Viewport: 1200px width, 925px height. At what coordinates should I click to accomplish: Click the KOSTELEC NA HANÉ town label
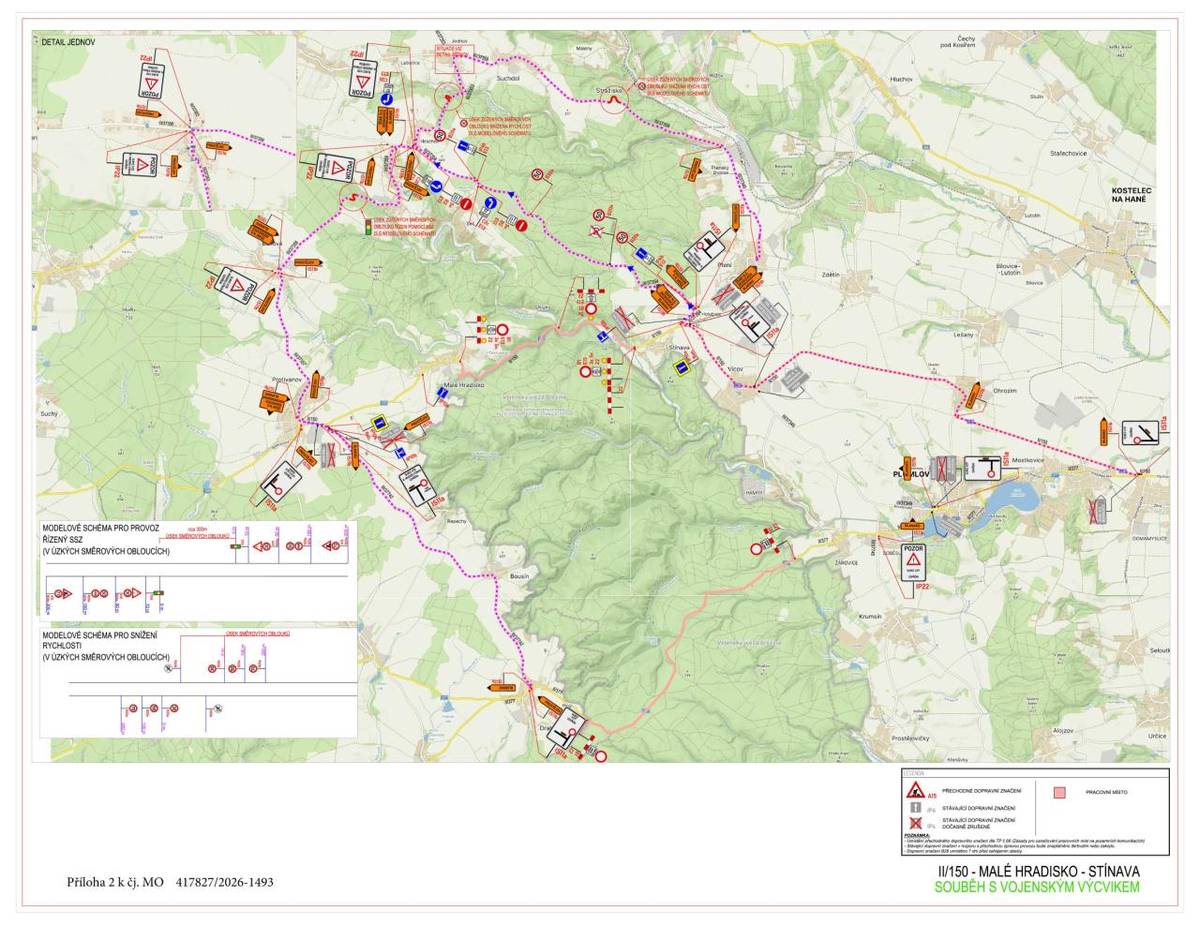[1133, 195]
